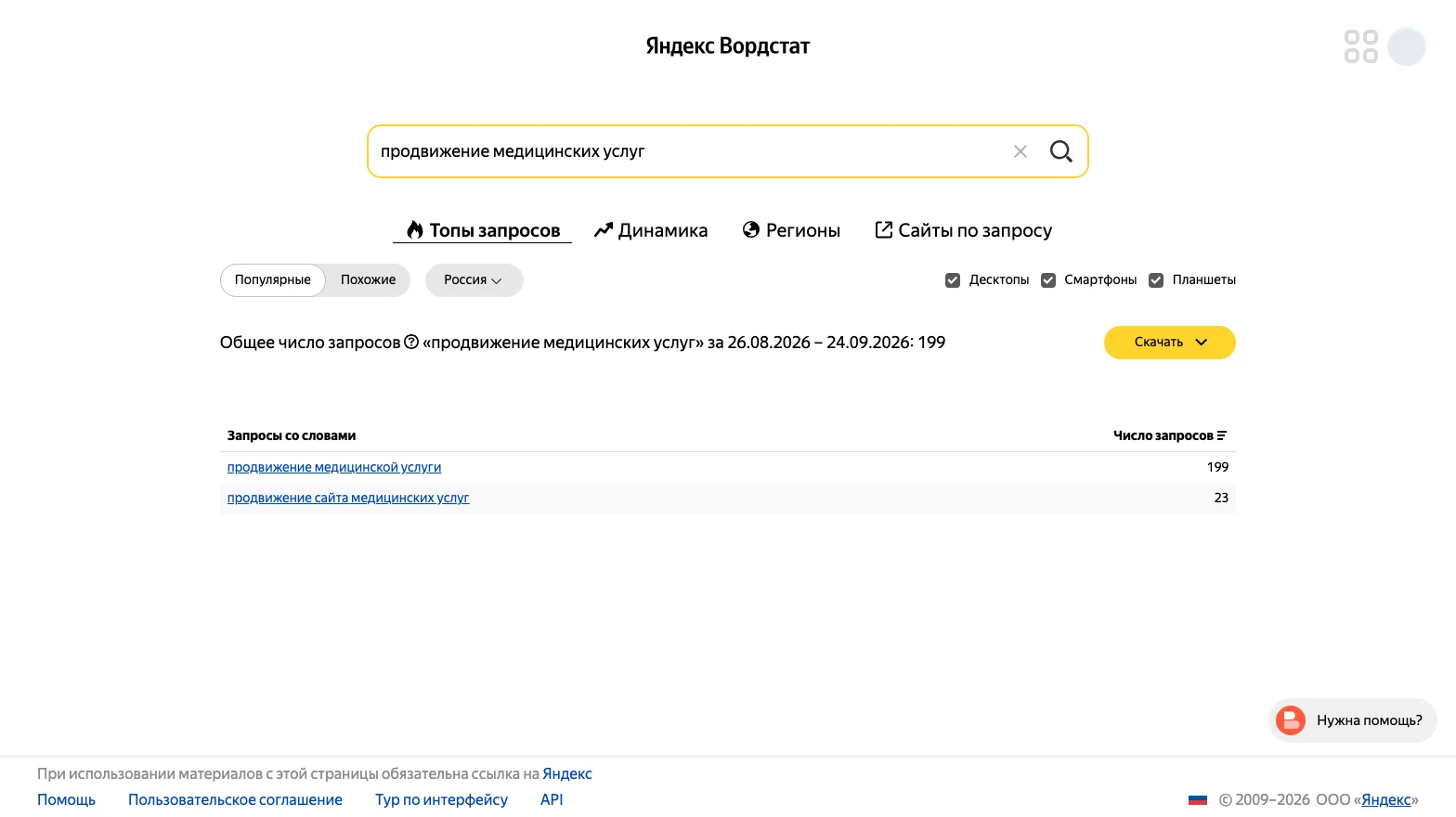
Task: Click the Помощь footer link
Action: point(66,800)
